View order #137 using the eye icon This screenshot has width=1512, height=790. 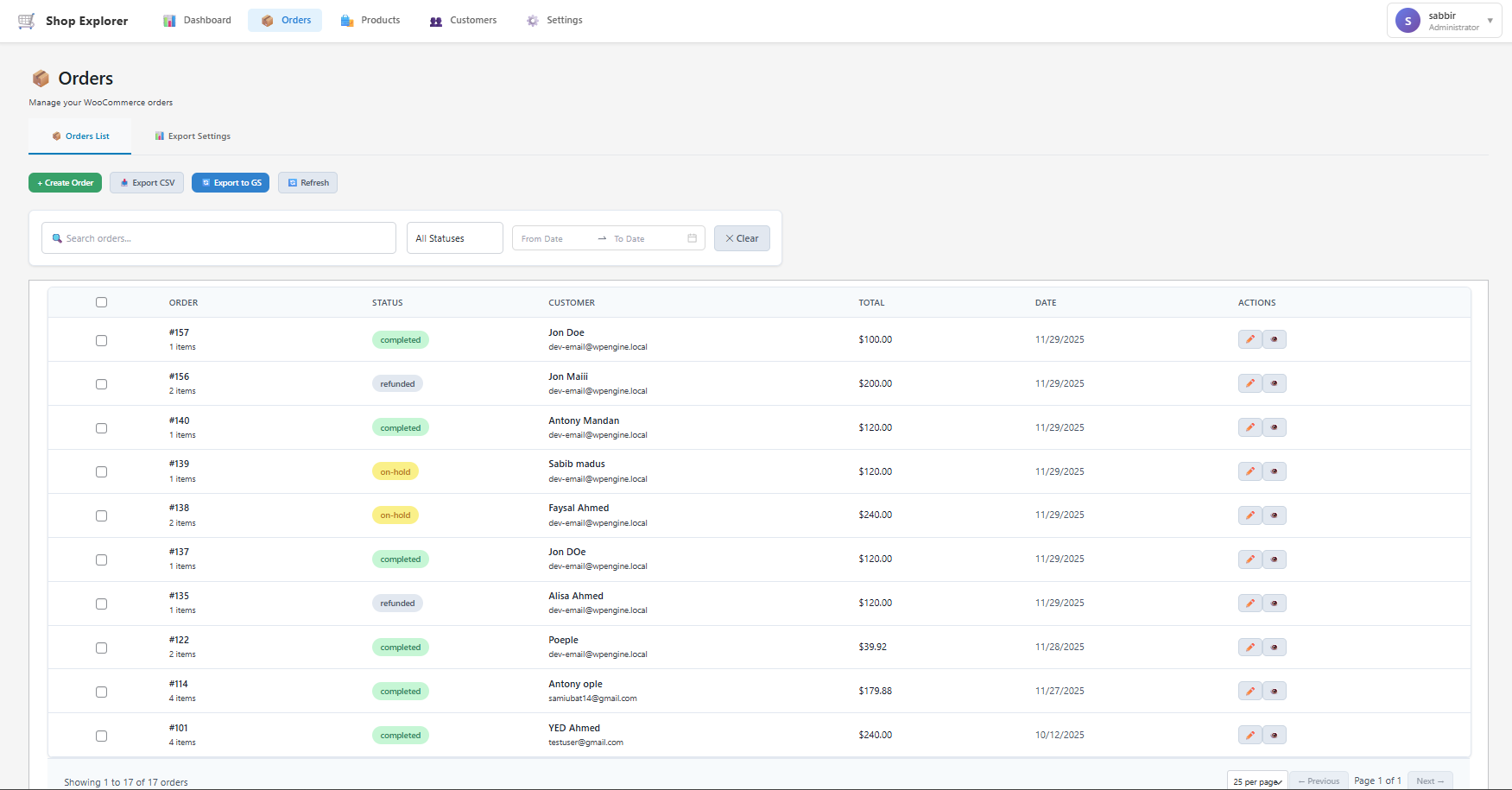click(1274, 559)
